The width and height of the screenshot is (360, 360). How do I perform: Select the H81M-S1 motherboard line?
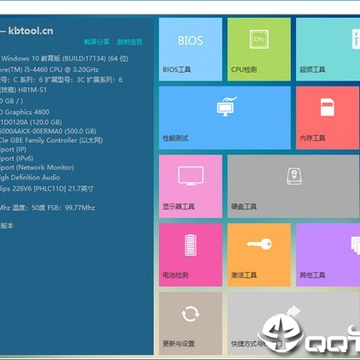[x=23, y=90]
